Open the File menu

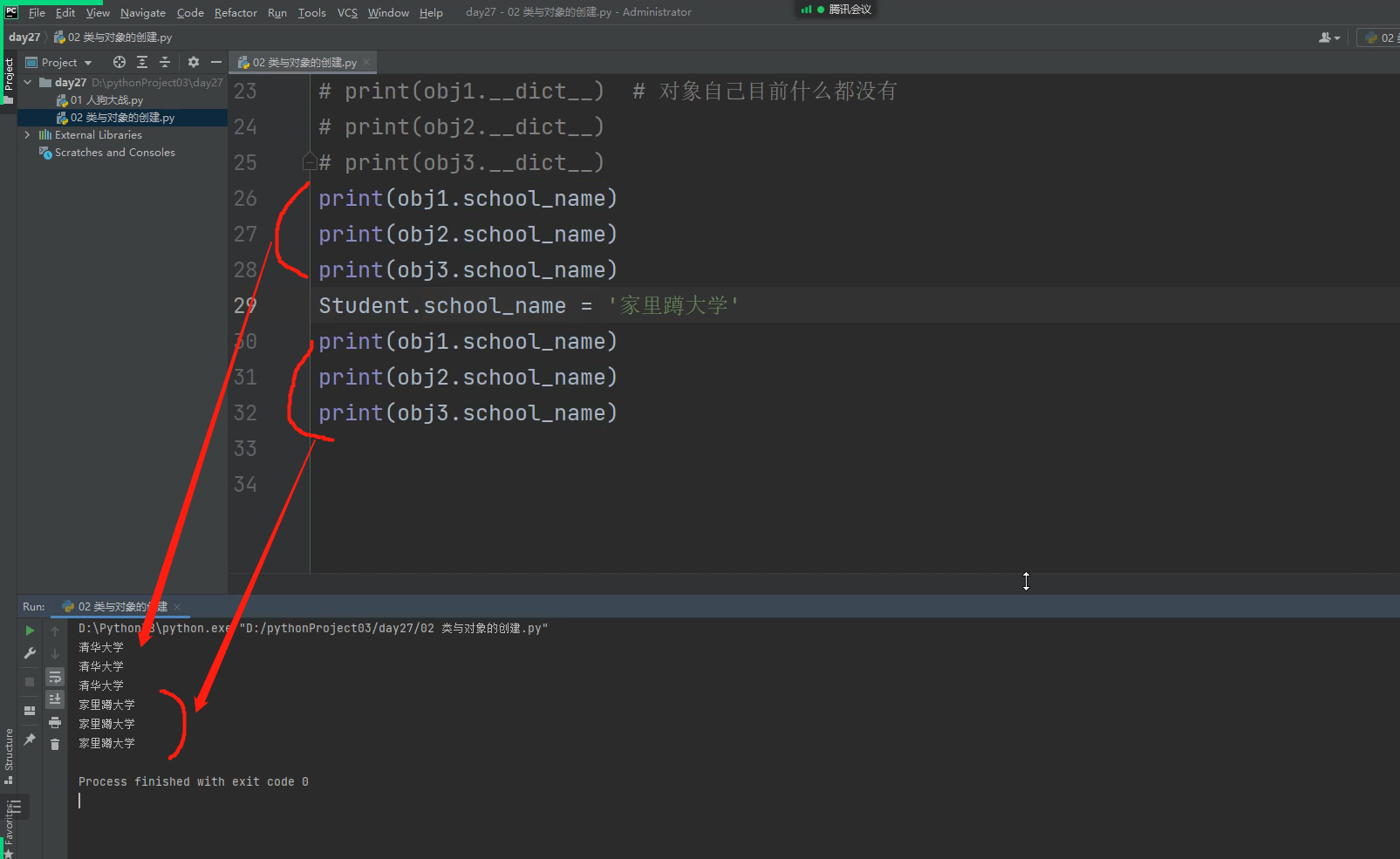(37, 12)
